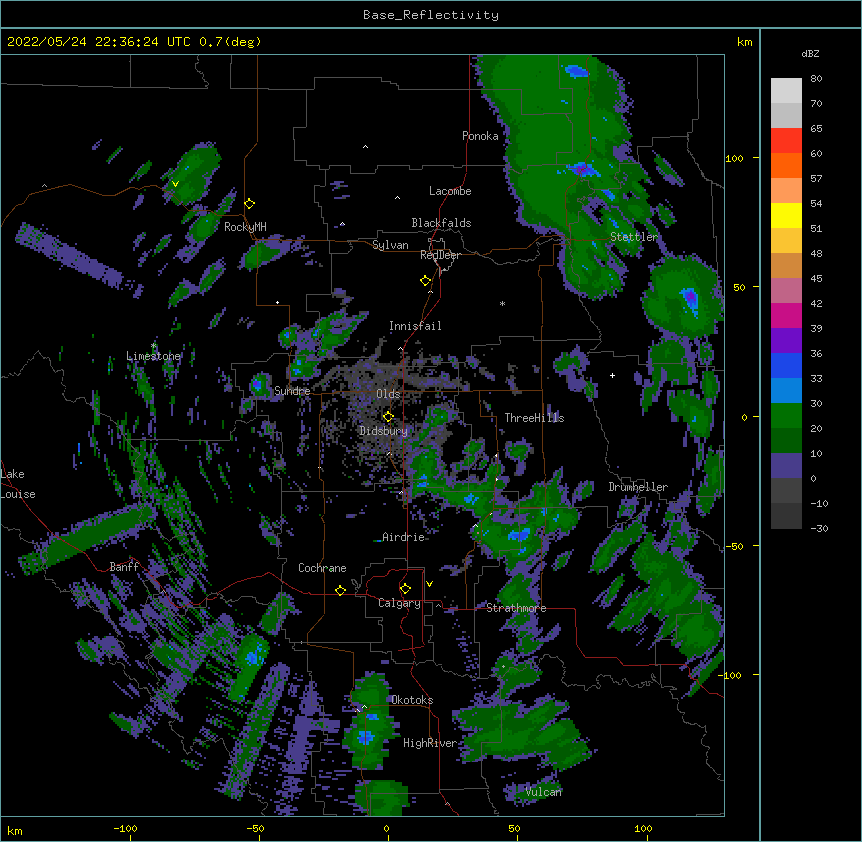Select the Innisfail label

(x=415, y=326)
